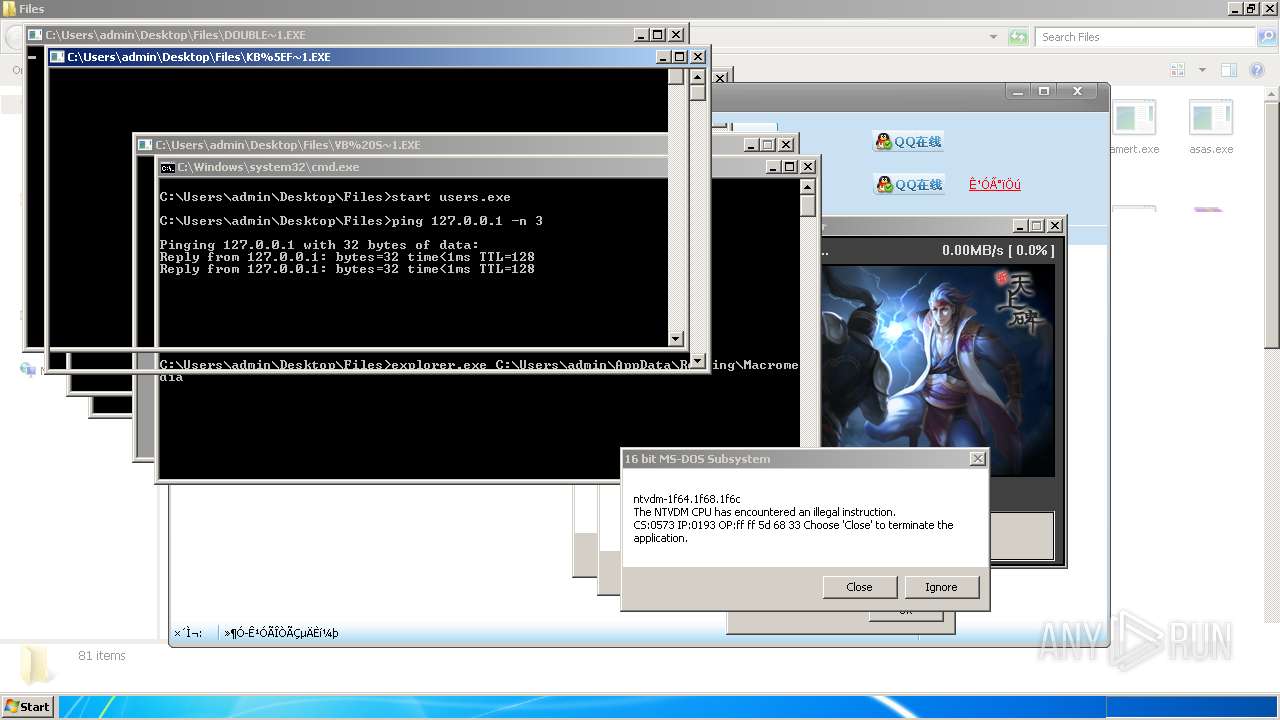The width and height of the screenshot is (1280, 720).
Task: Click Ignore in the NTVDM error dialog
Action: pos(941,587)
